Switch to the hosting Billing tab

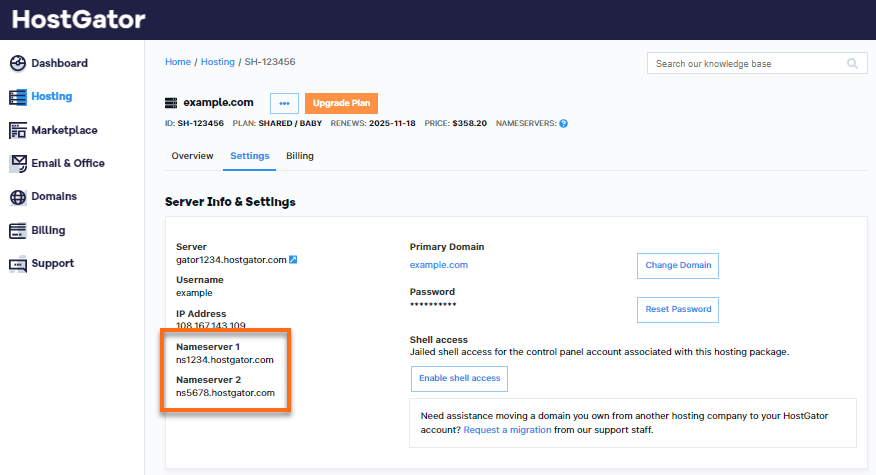click(x=300, y=156)
